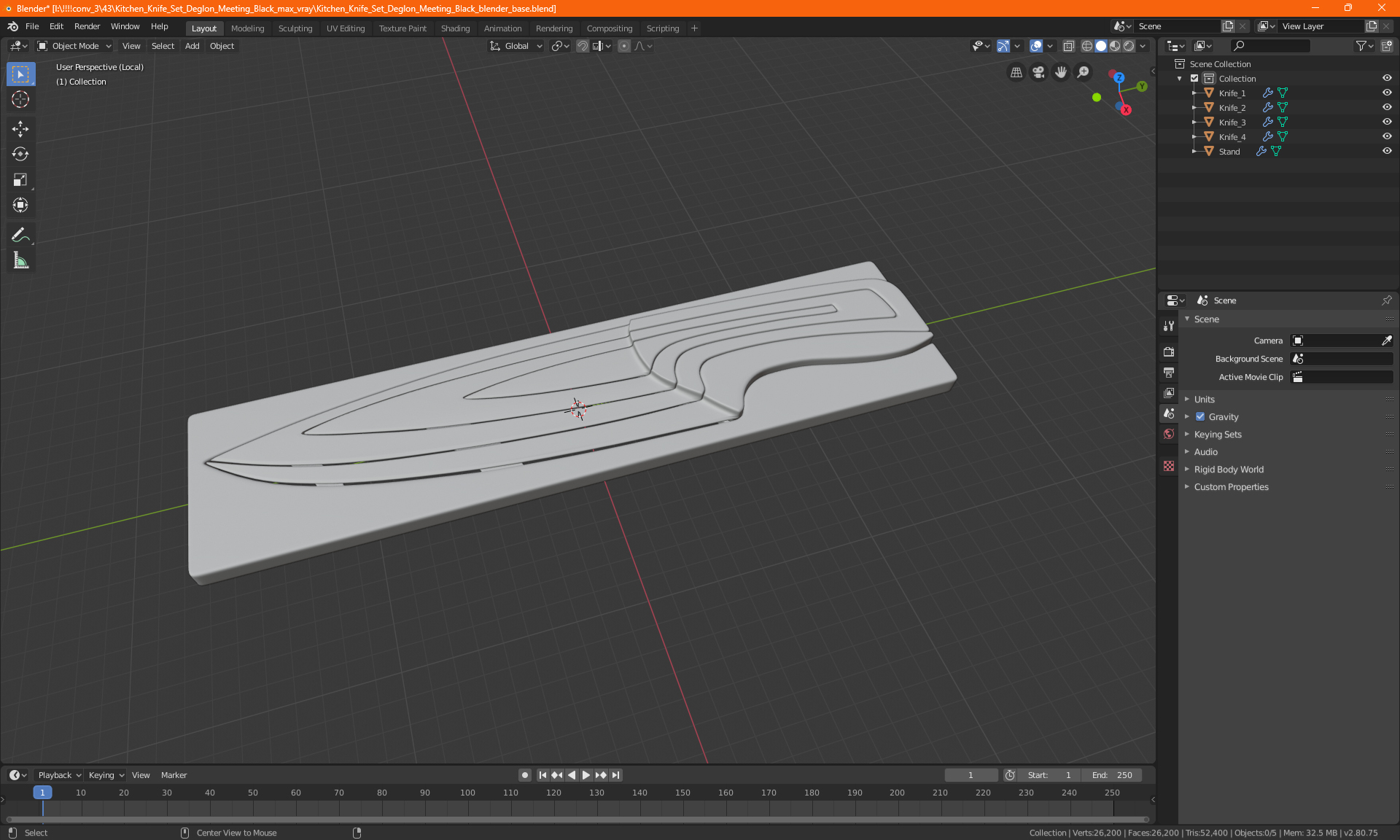Switch to the Sculpting workspace tab
Viewport: 1400px width, 840px height.
click(x=295, y=28)
